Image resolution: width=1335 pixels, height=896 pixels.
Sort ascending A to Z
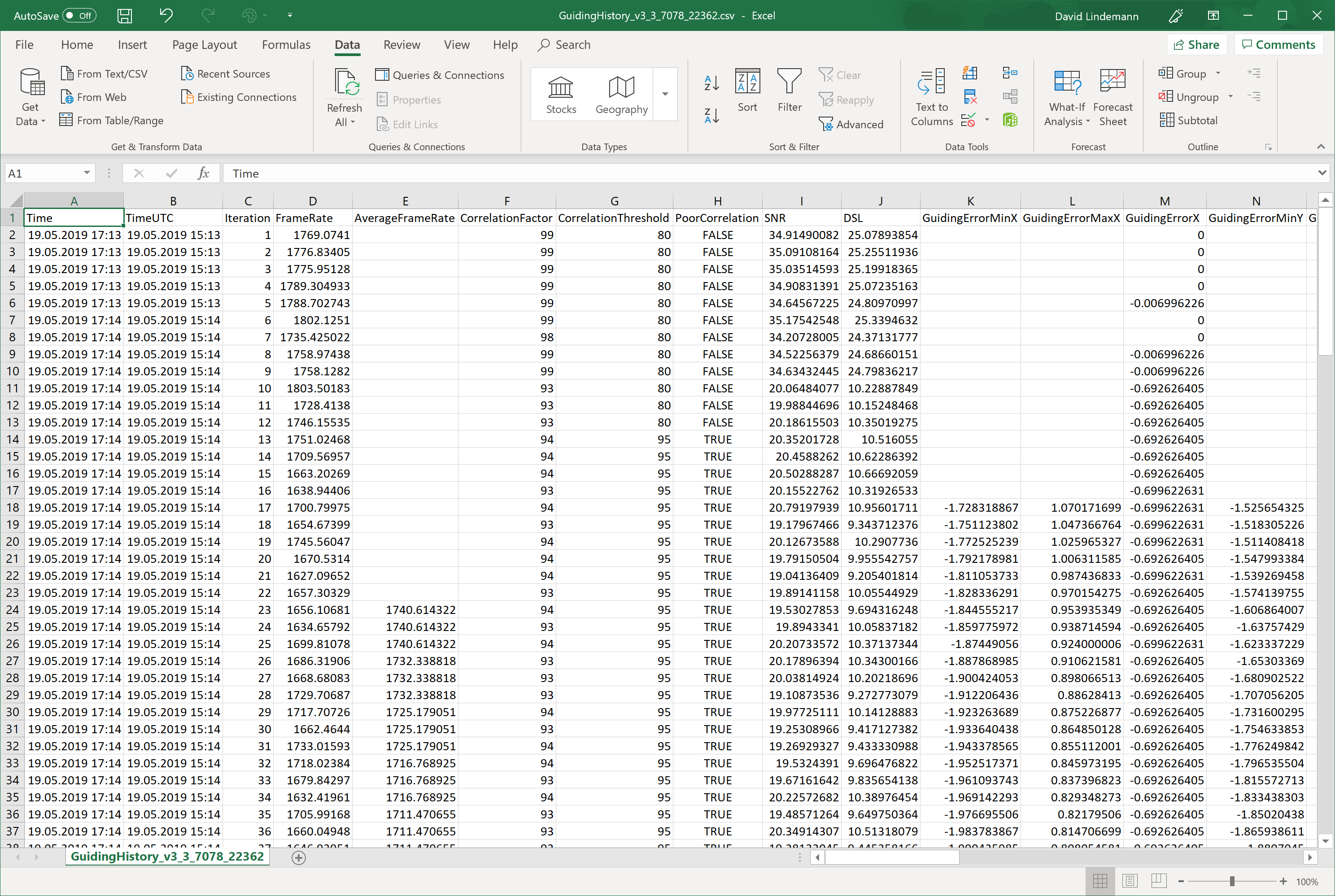click(x=711, y=83)
